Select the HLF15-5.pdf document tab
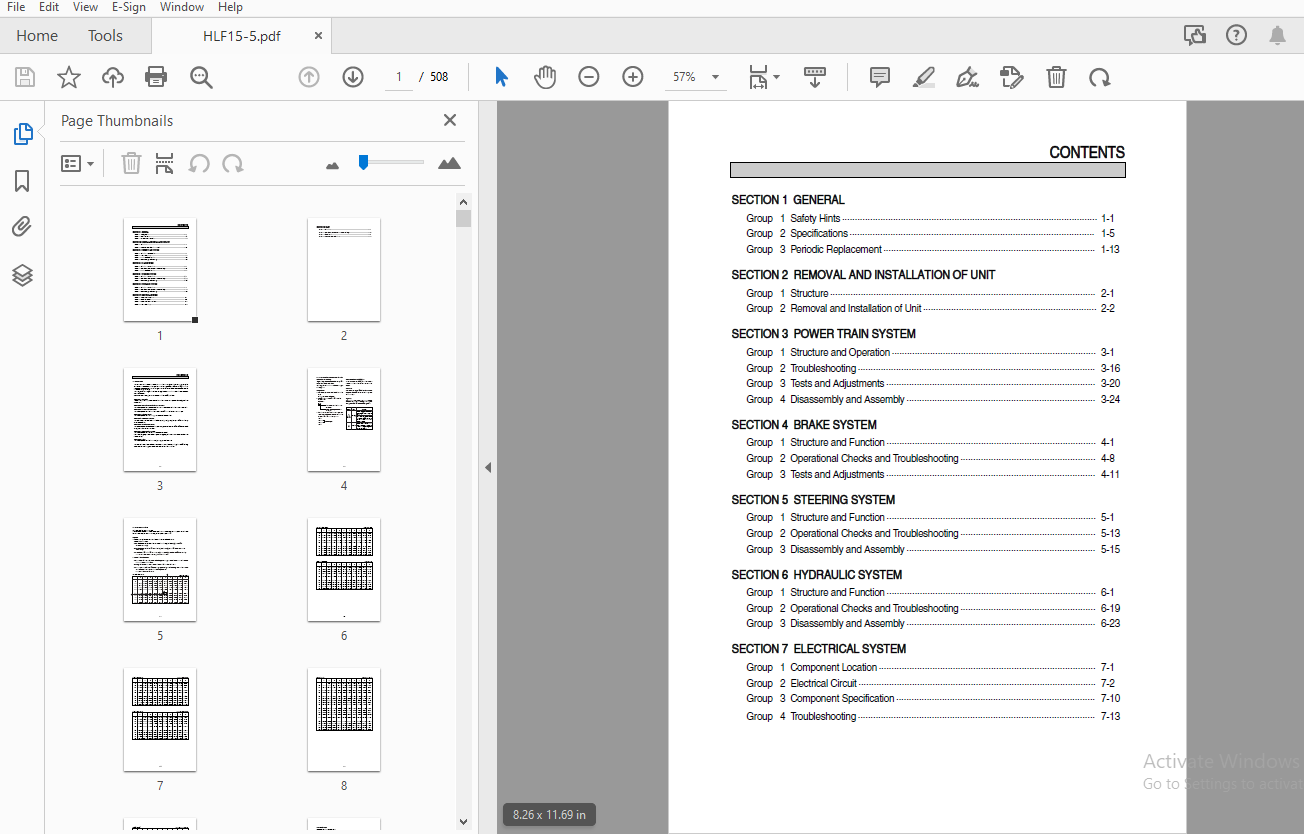Screen dimensions: 1304x834 [242, 35]
